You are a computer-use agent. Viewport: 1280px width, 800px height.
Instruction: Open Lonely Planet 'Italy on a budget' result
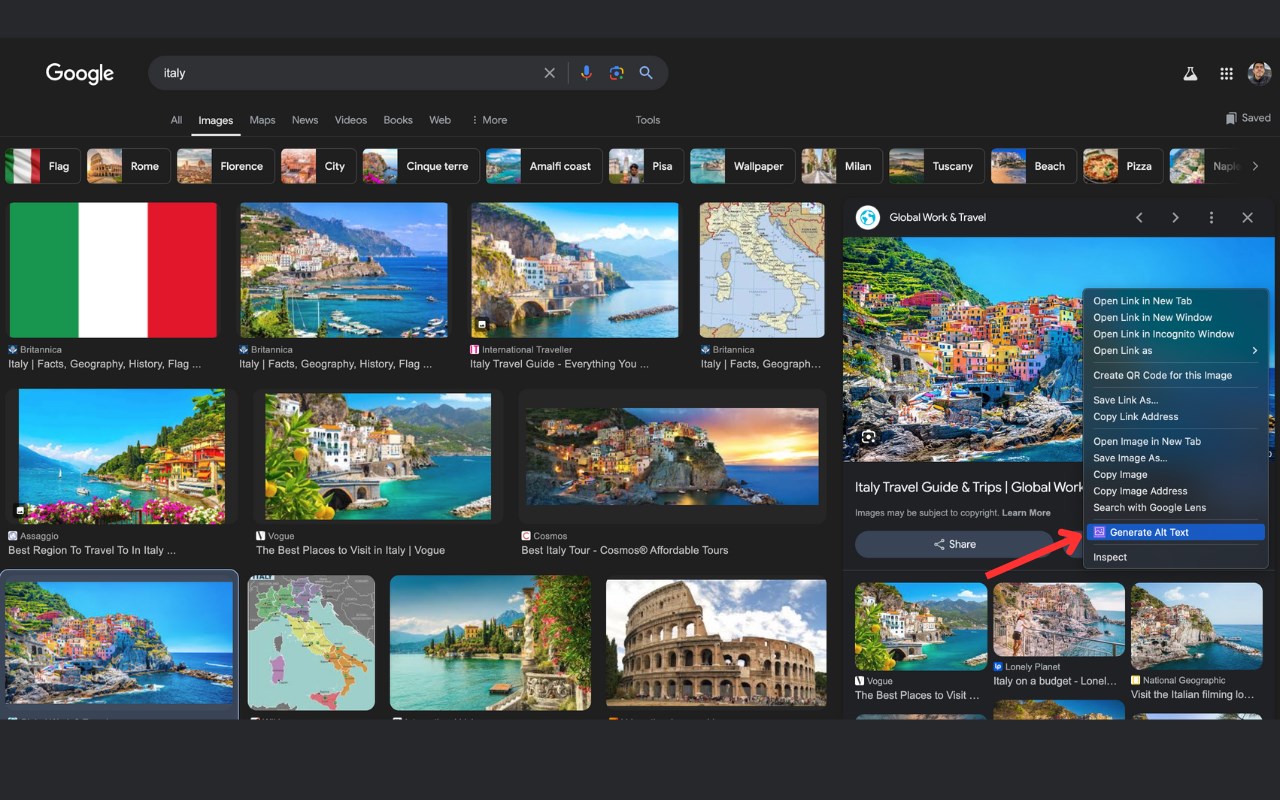tap(1058, 620)
